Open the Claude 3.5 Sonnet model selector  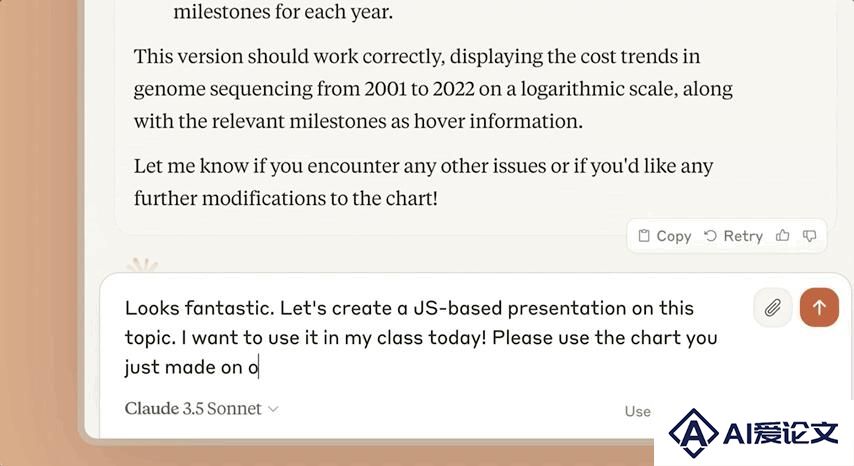tap(201, 408)
